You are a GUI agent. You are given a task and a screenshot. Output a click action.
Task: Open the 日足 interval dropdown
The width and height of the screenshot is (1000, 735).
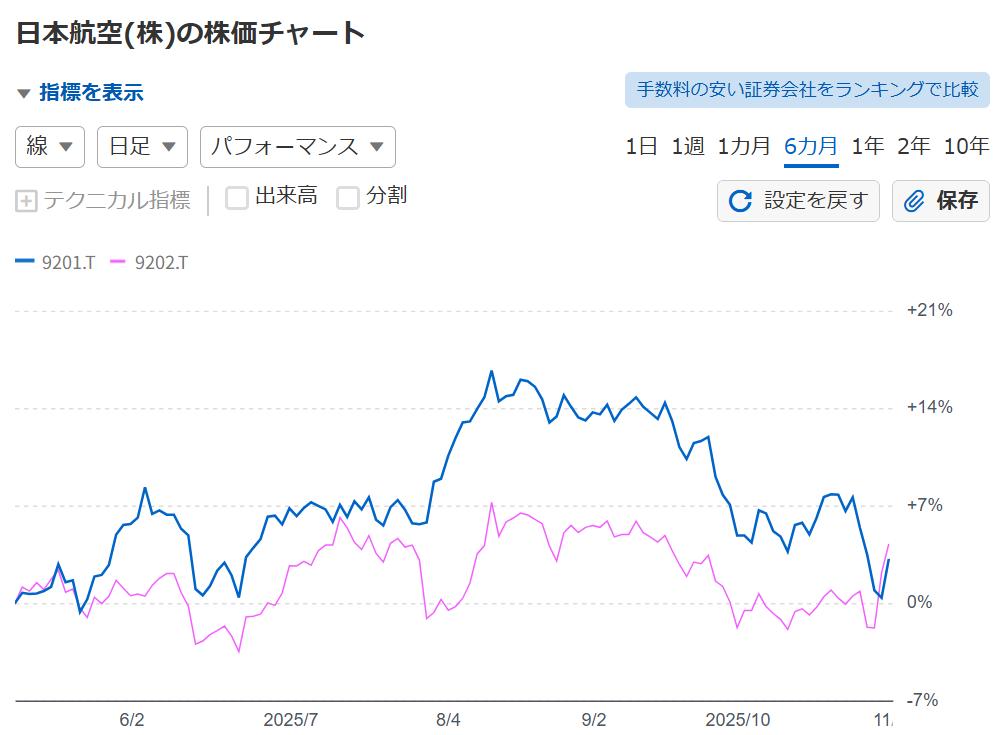pos(142,147)
